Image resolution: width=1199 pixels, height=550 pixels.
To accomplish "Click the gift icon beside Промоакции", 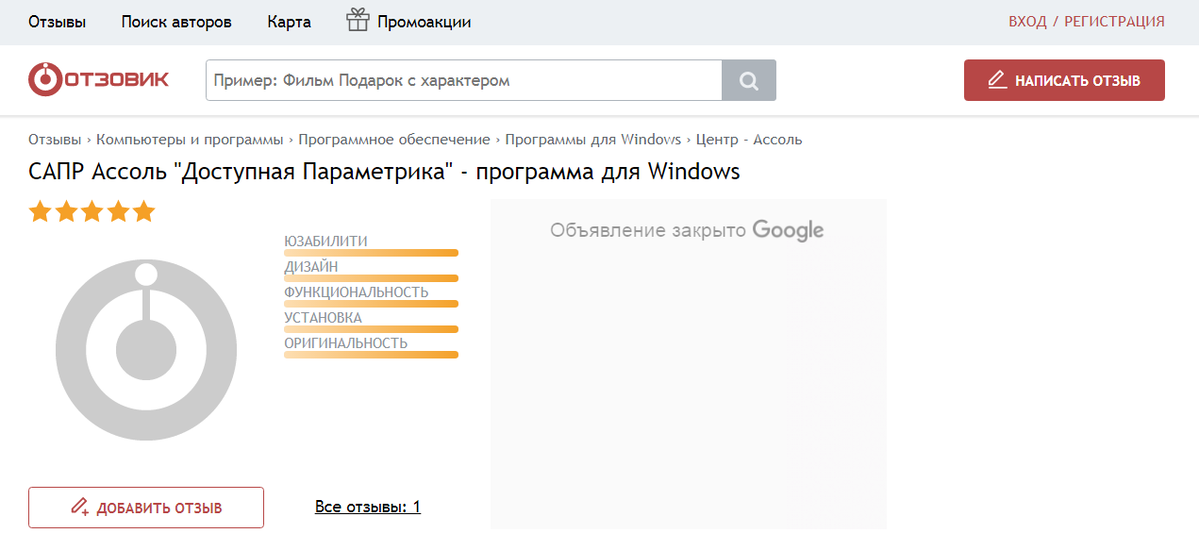I will (358, 20).
